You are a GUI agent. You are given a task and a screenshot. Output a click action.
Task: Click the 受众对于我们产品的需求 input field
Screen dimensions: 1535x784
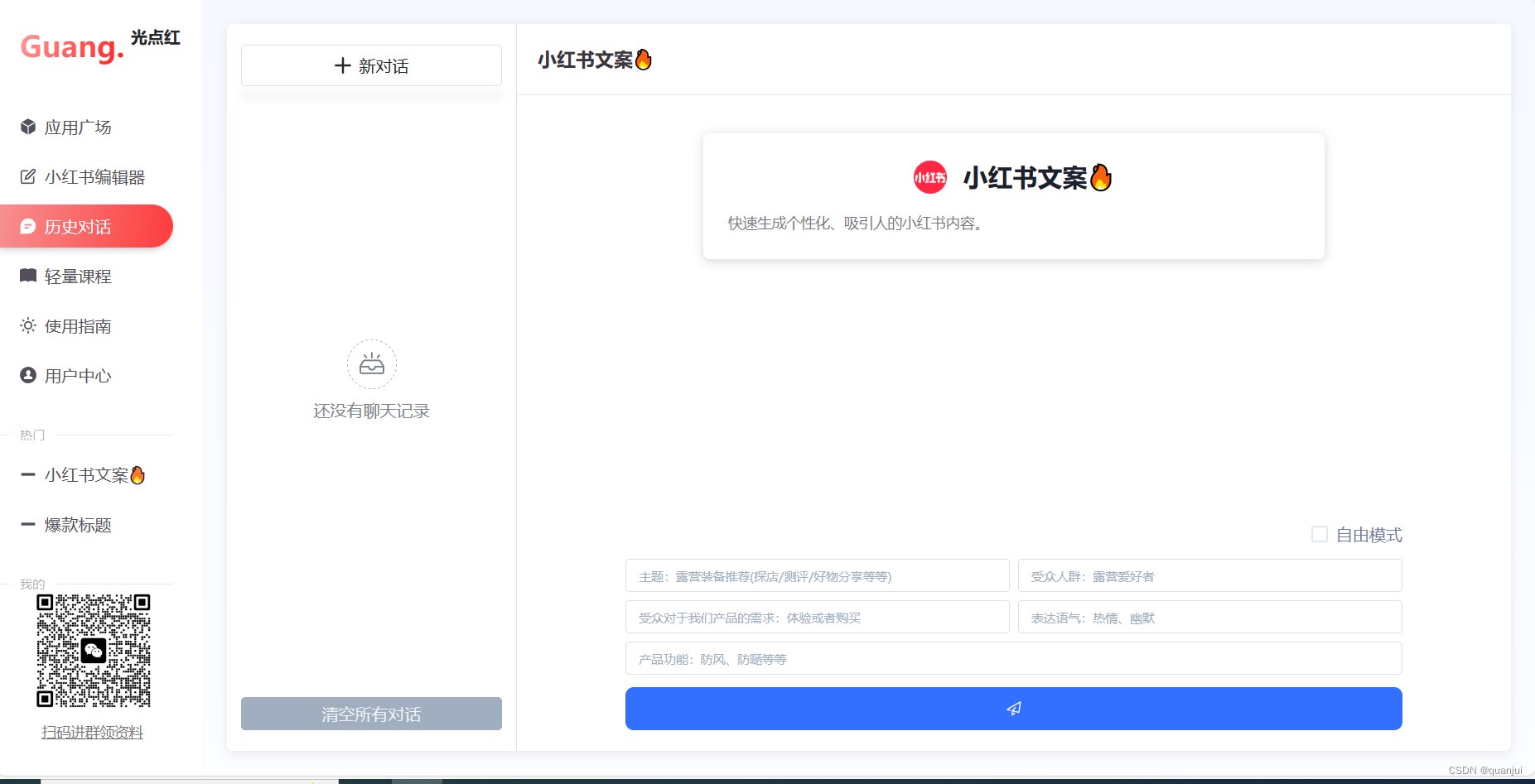[818, 617]
